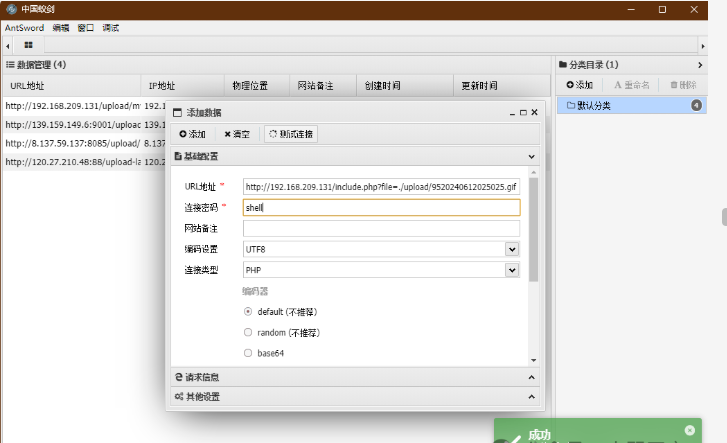Image resolution: width=727 pixels, height=443 pixels.
Task: Click the dialog scrollbar down arrow
Action: tap(534, 360)
